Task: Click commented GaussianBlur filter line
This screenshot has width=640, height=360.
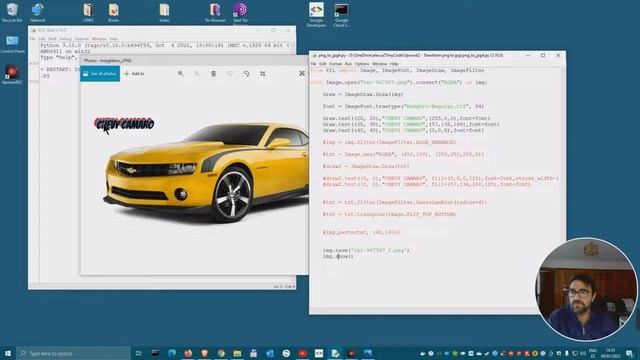Action: (405, 202)
